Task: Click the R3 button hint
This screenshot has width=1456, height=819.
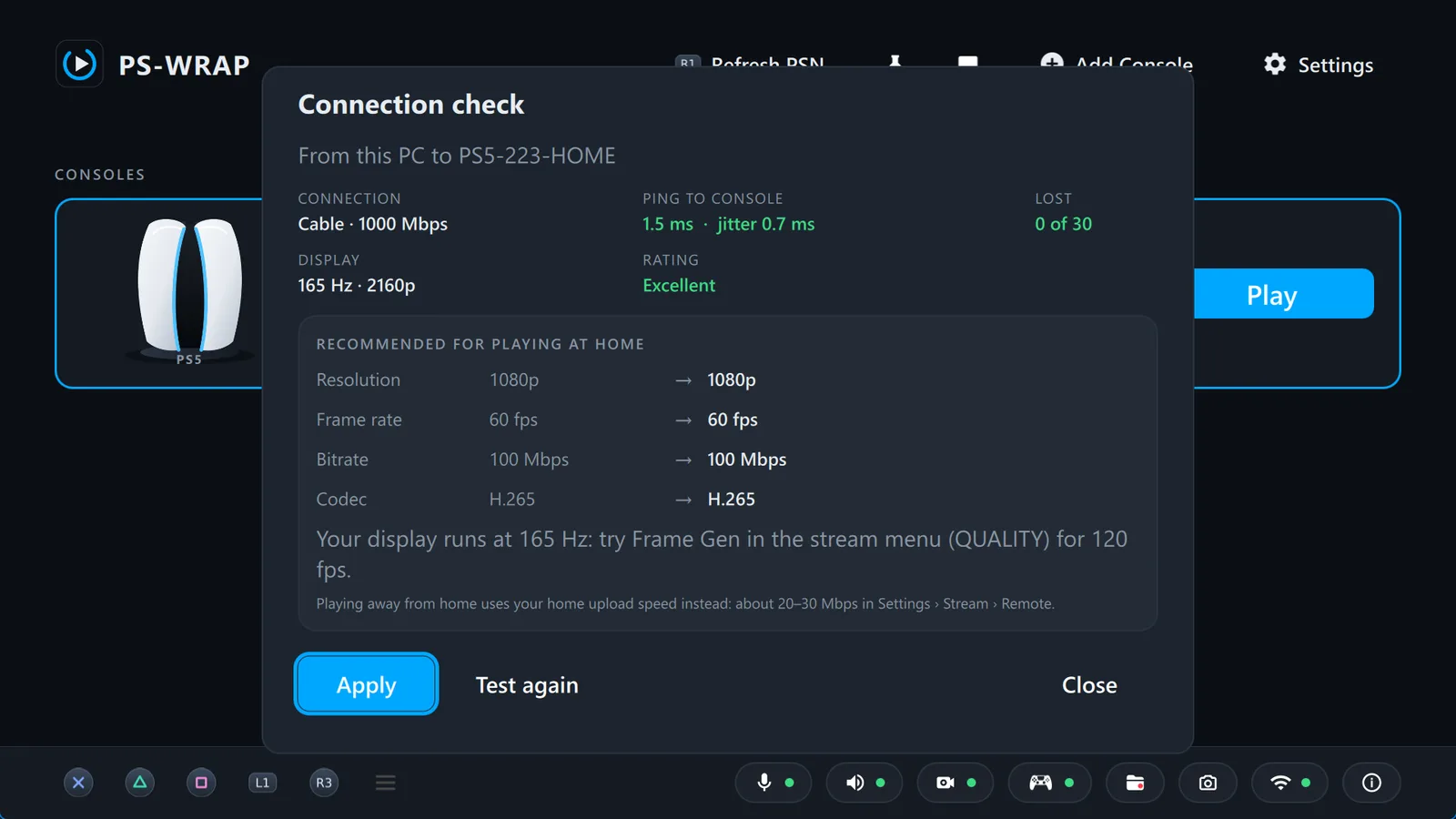Action: click(x=324, y=783)
